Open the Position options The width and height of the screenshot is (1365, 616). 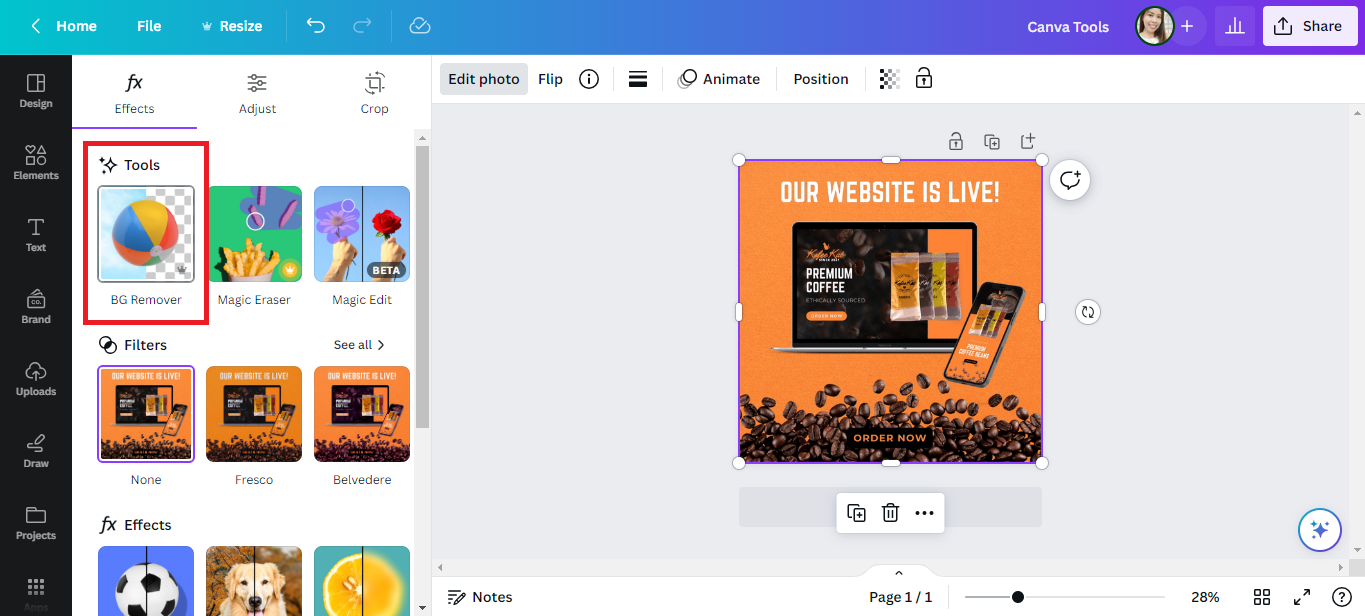click(x=820, y=78)
